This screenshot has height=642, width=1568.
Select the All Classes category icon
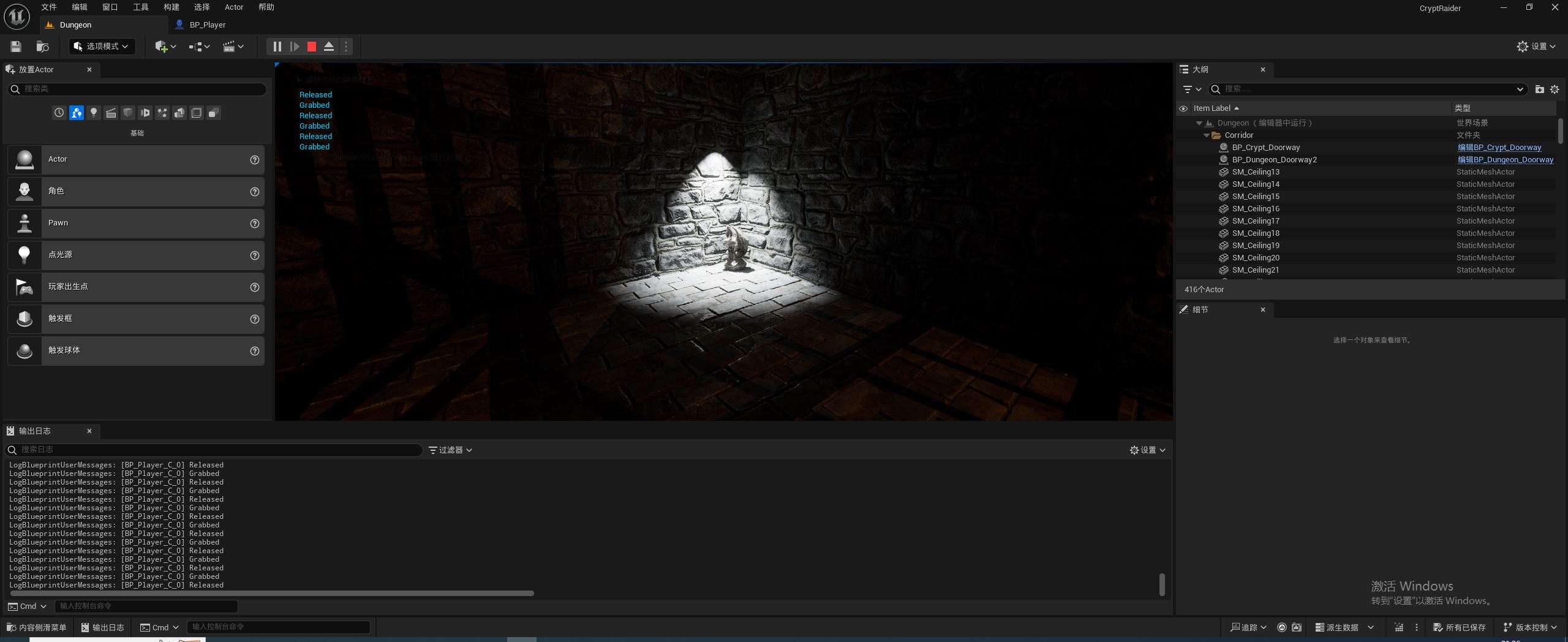[213, 113]
